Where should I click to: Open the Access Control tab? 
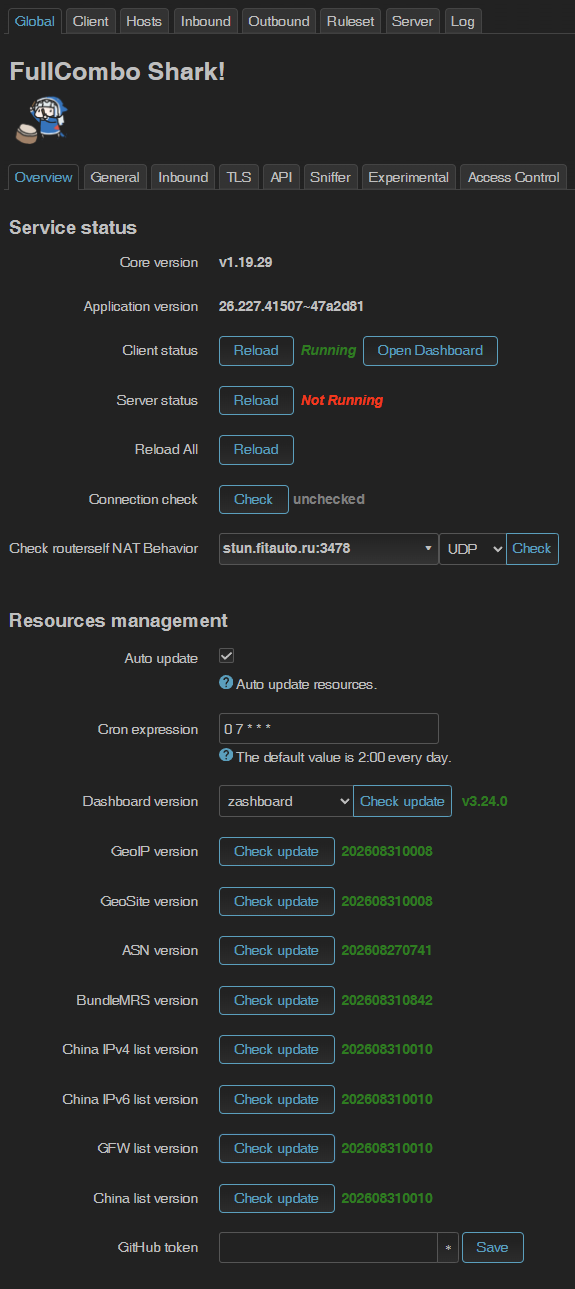[x=514, y=177]
